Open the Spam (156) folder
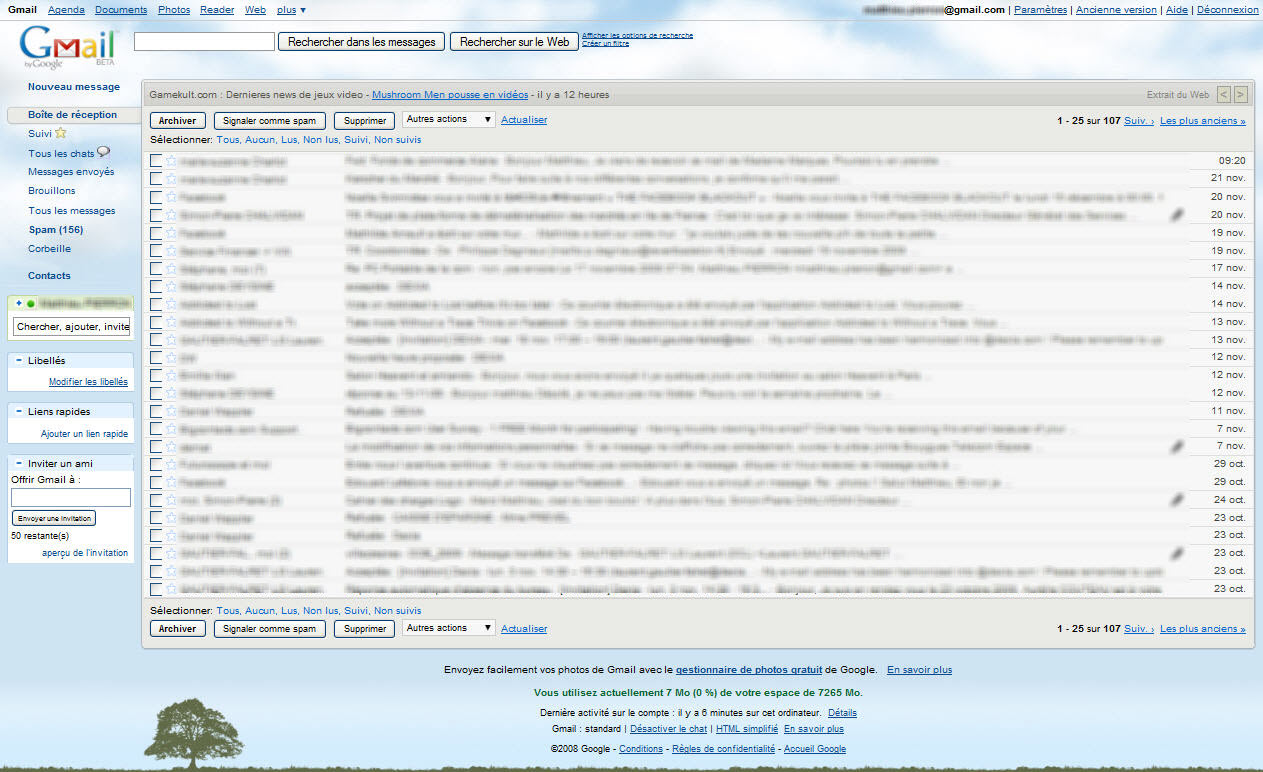 tap(55, 230)
